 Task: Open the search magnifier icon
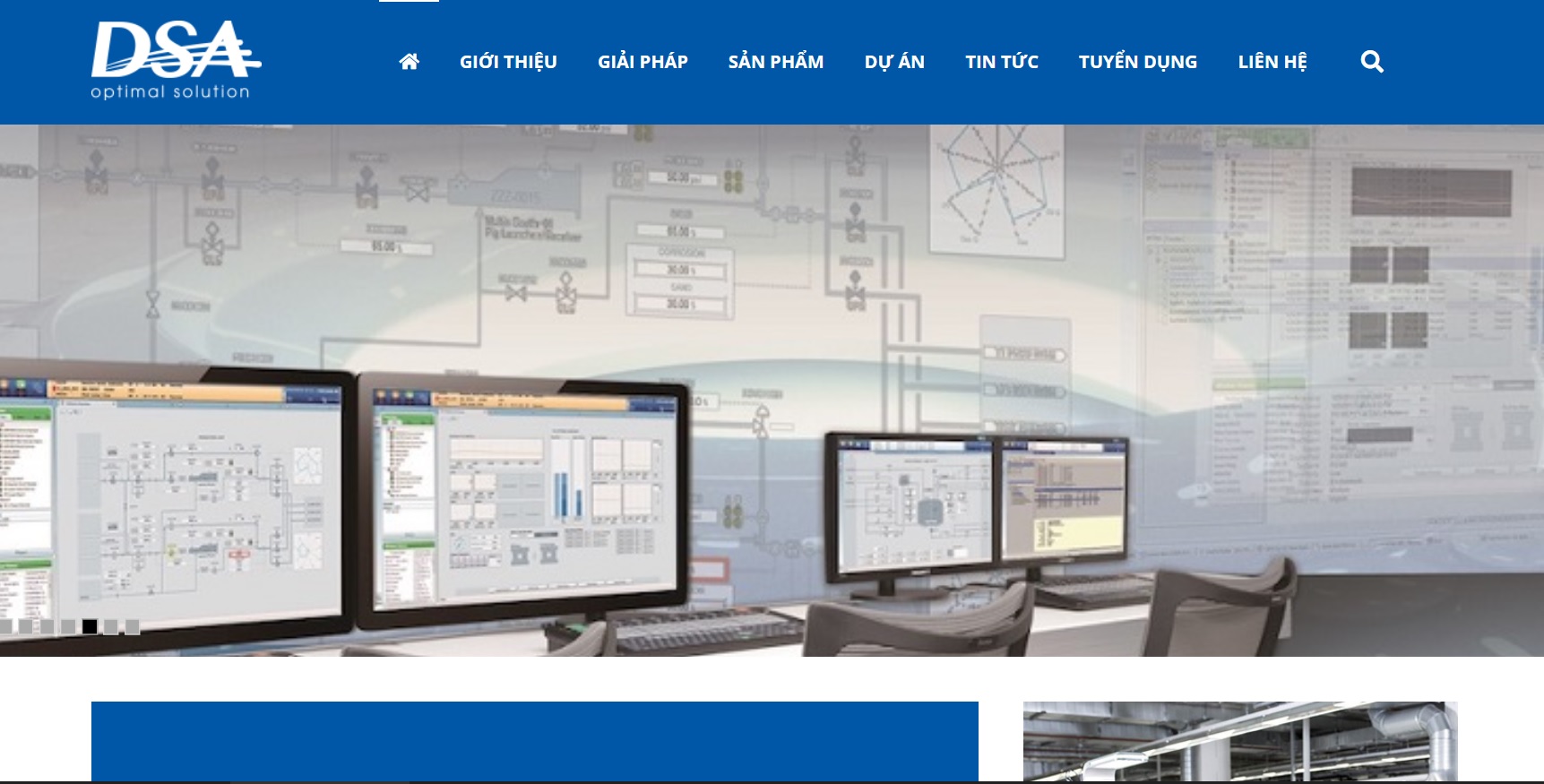coord(1372,62)
